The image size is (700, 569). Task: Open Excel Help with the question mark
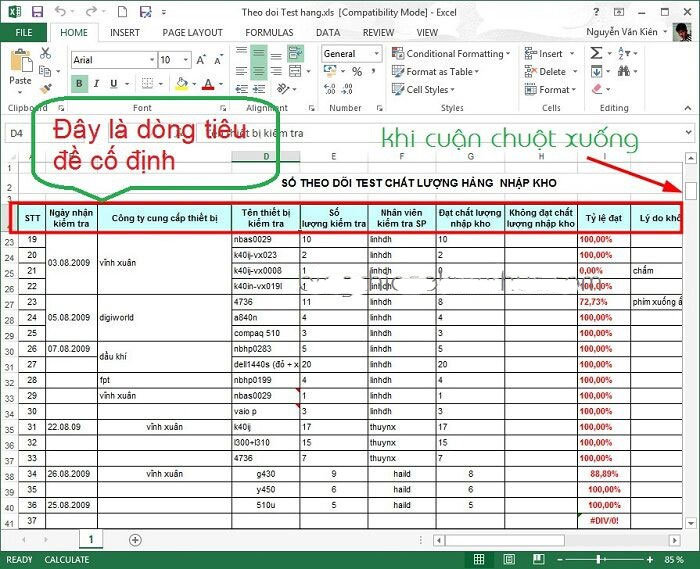(596, 12)
